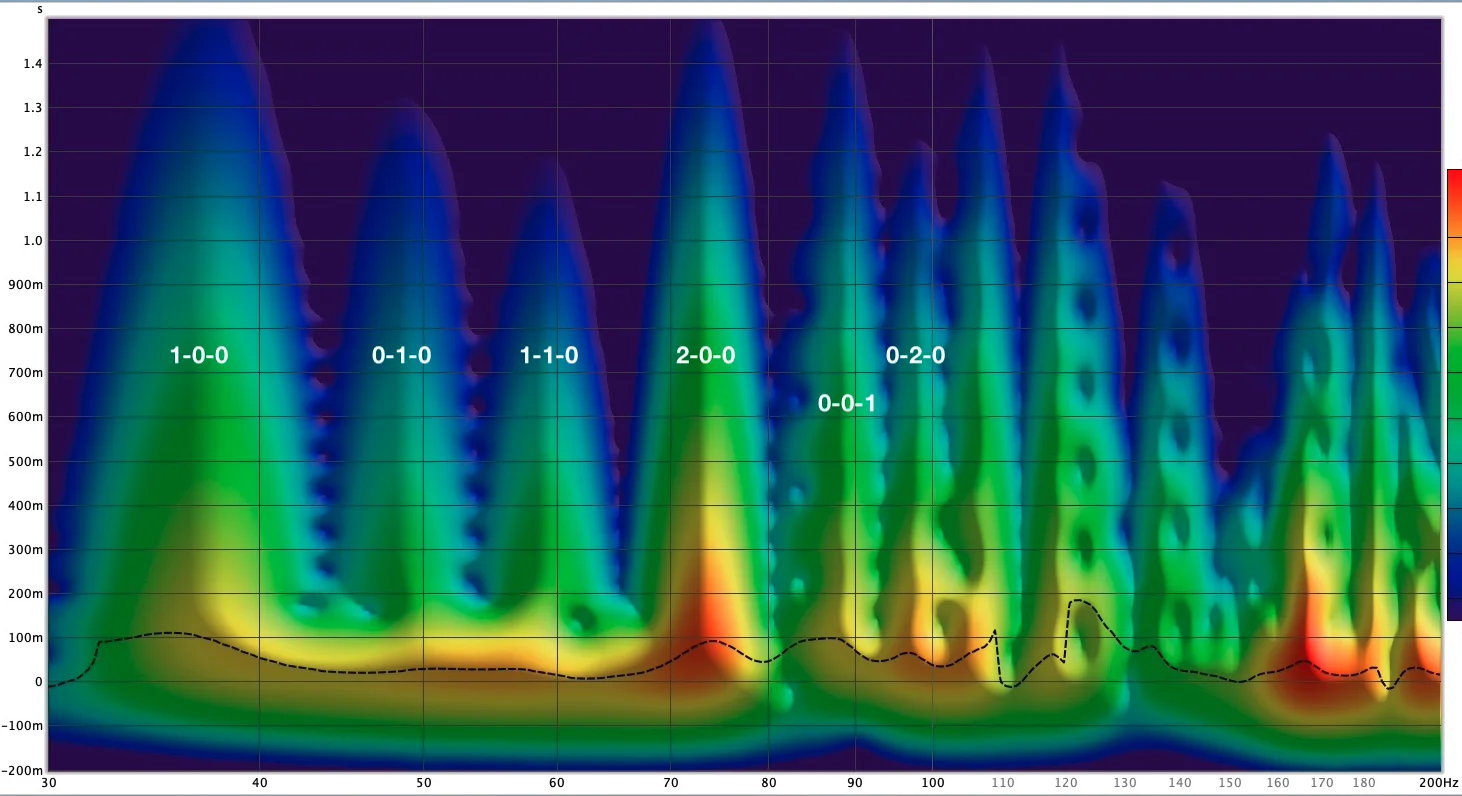This screenshot has width=1462, height=796.
Task: Click the 200m time axis label
Action: [x=27, y=594]
